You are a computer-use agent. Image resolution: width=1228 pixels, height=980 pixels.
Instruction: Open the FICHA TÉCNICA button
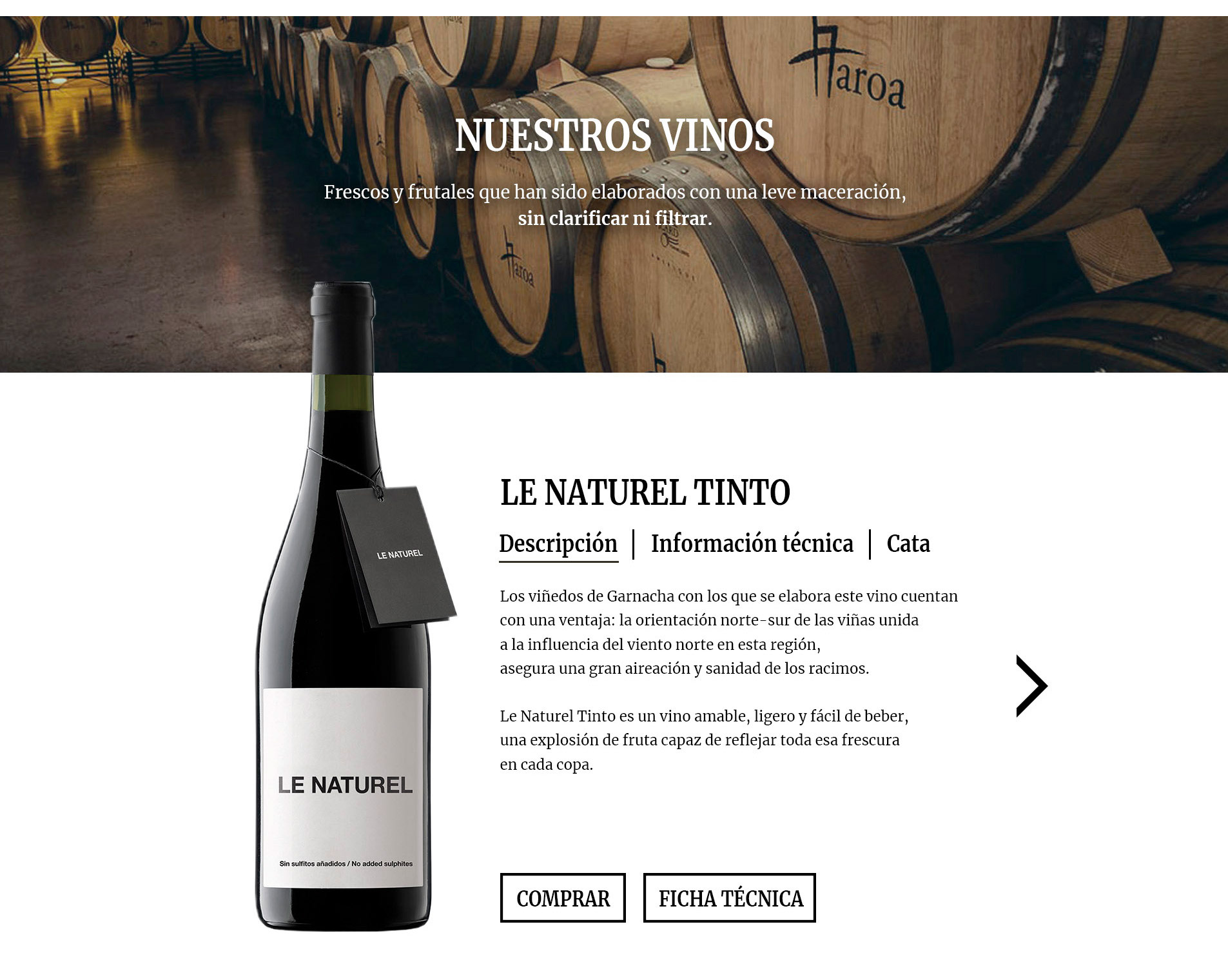[x=730, y=897]
